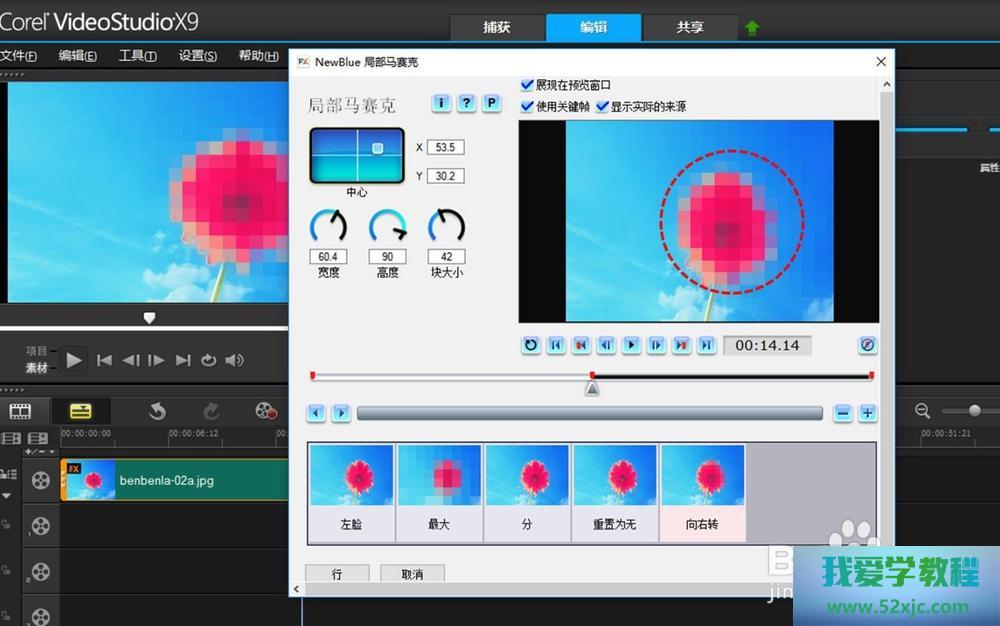Screen dimensions: 1000x626
Task: Select the '最大' preset thumbnail
Action: pyautogui.click(x=440, y=492)
